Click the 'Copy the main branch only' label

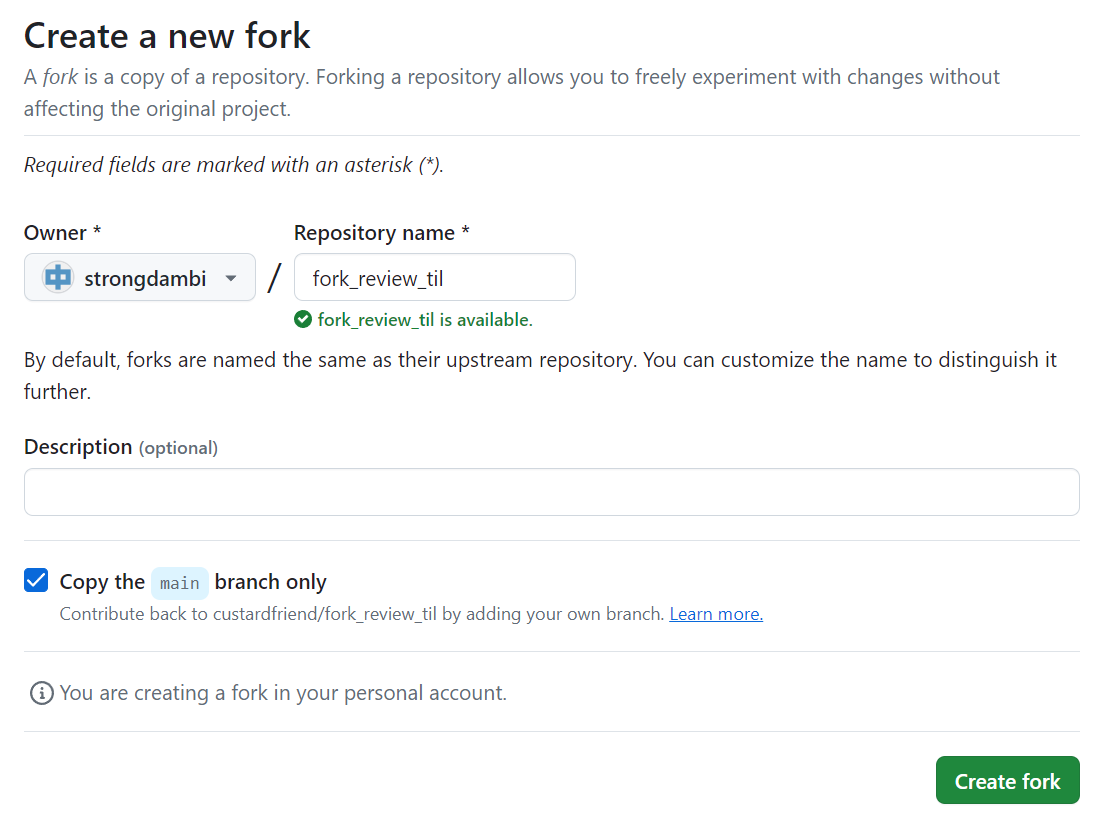coord(270,582)
